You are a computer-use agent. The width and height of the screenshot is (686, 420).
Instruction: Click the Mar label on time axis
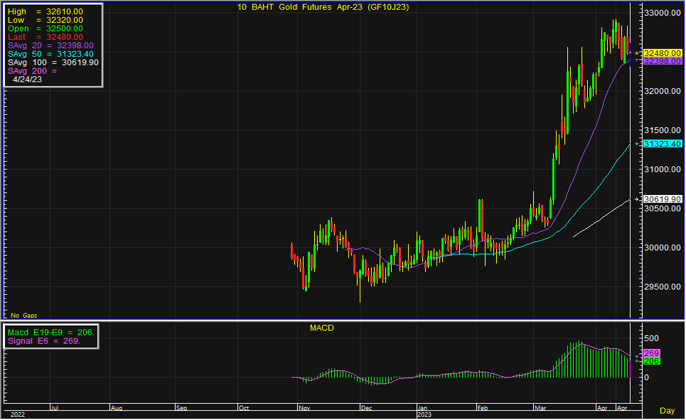540,411
